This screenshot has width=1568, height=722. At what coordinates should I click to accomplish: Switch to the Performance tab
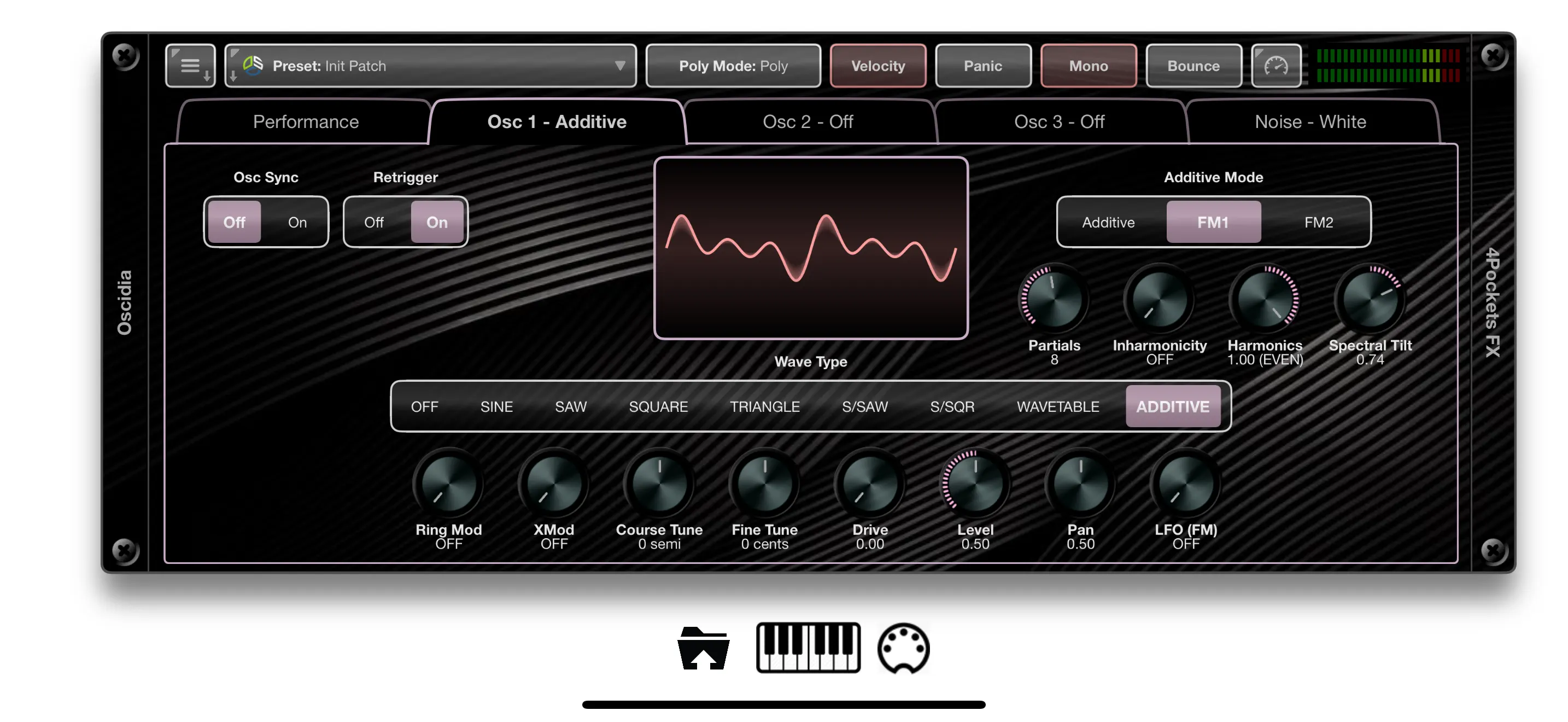click(306, 122)
